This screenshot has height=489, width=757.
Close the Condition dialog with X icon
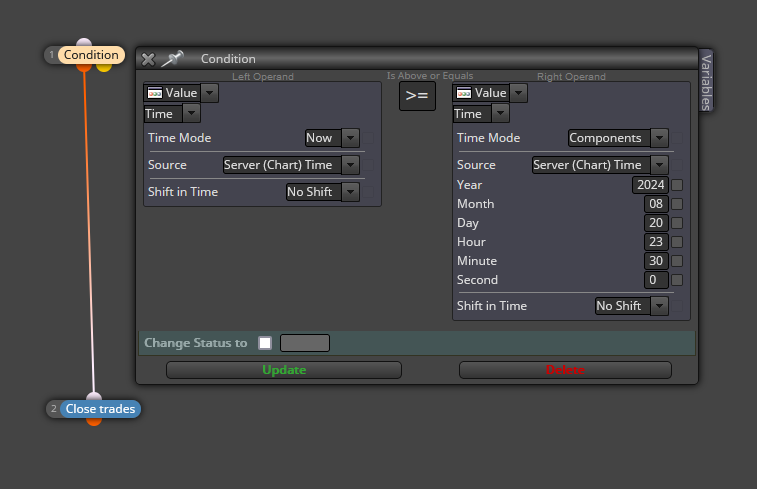(148, 59)
